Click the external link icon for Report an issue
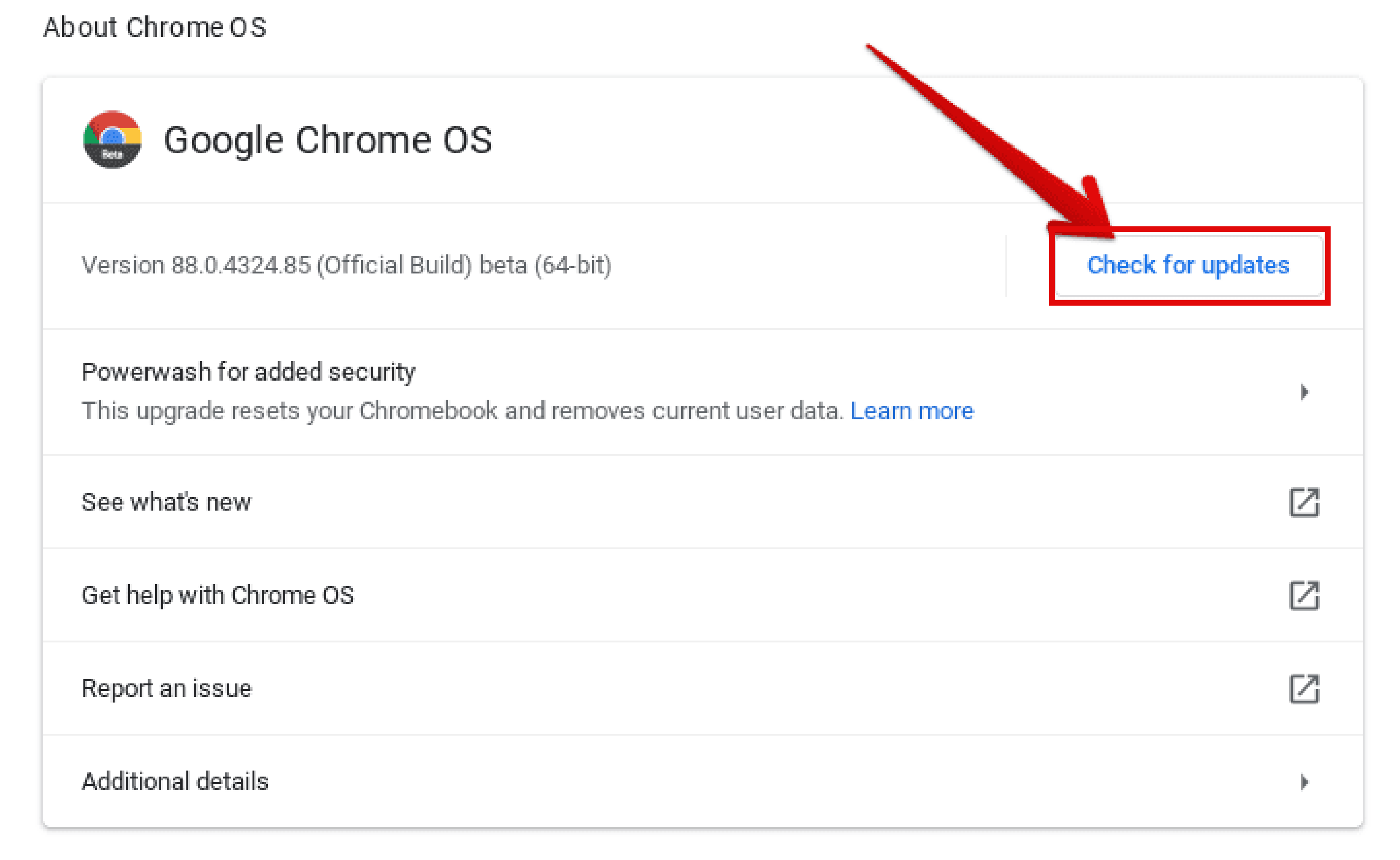 point(1304,689)
